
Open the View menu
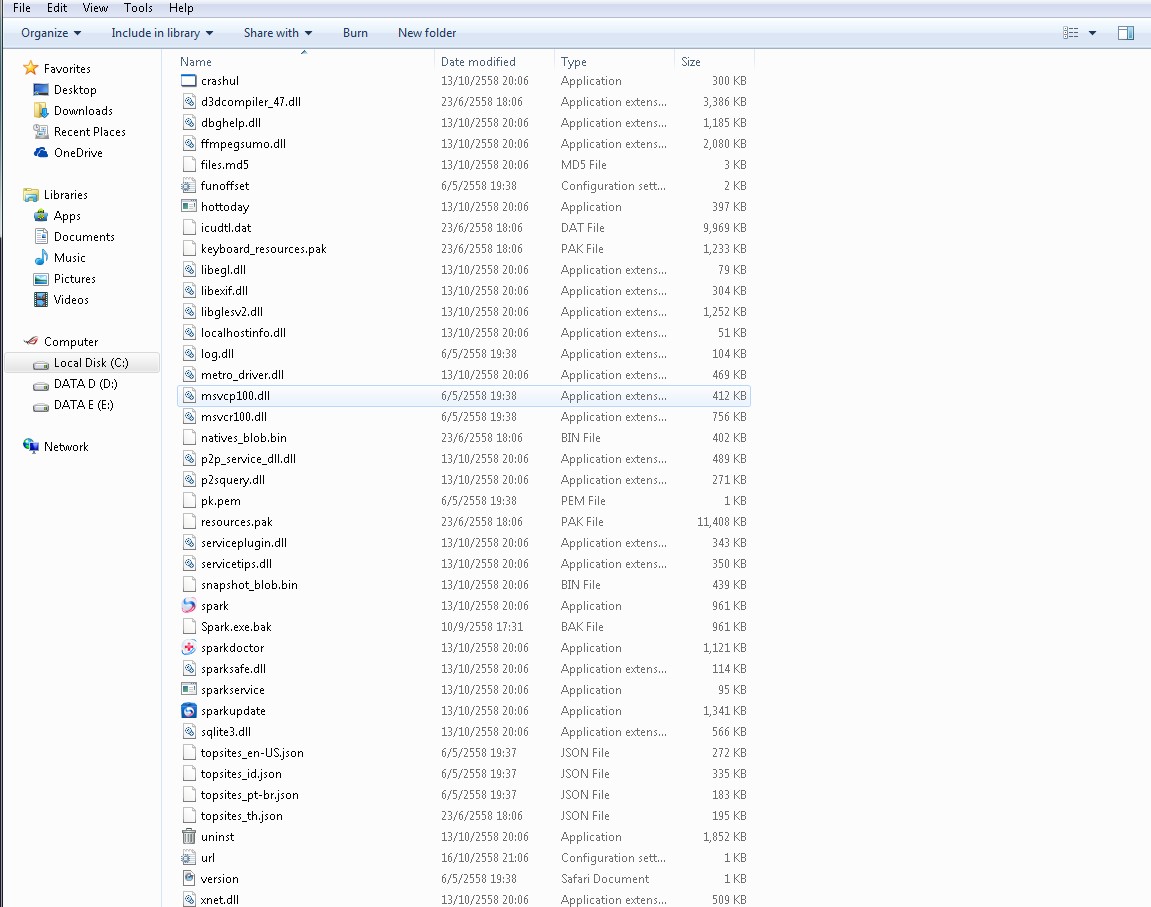click(x=95, y=8)
